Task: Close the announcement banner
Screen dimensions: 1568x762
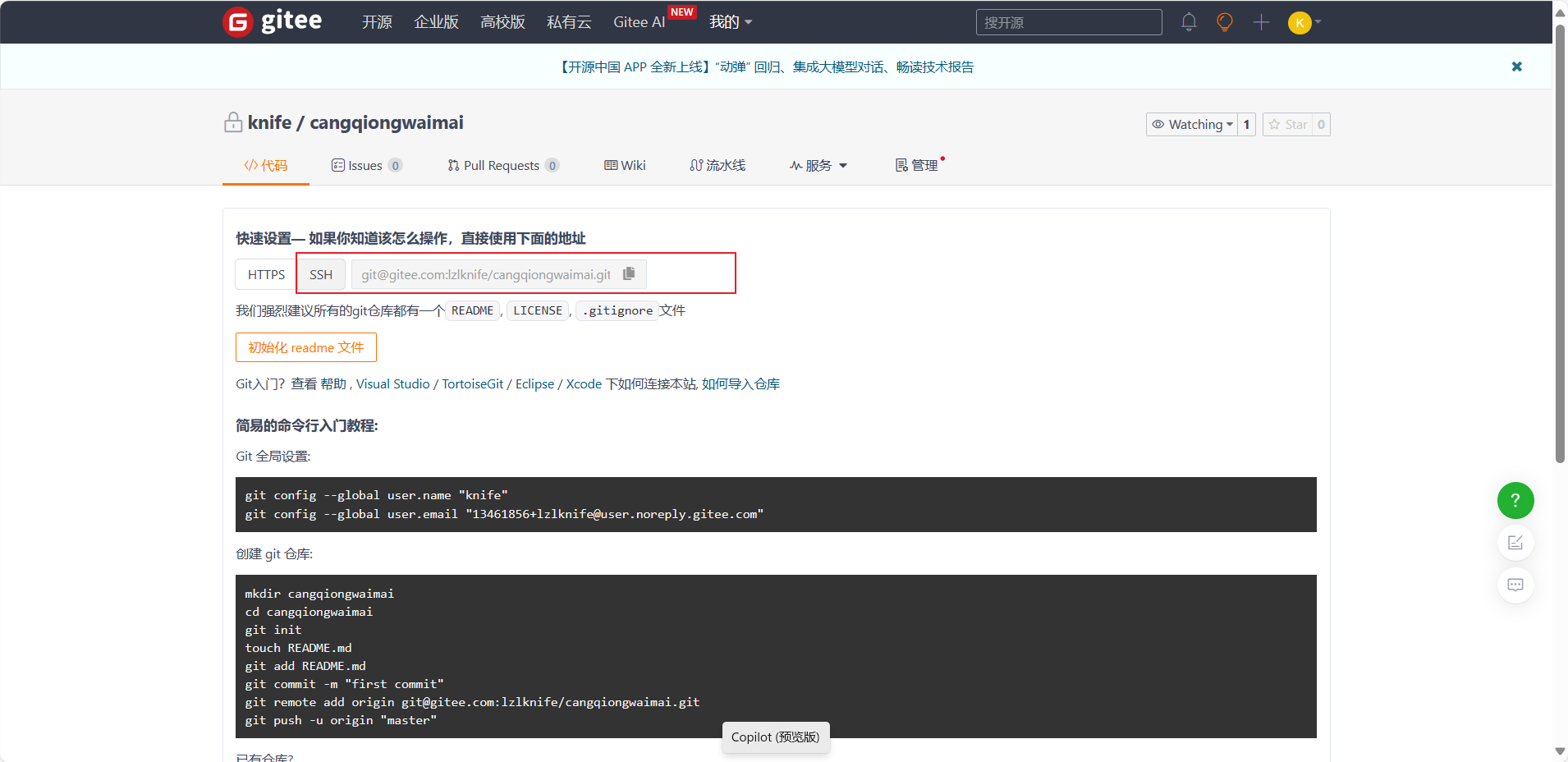Action: (x=1517, y=67)
